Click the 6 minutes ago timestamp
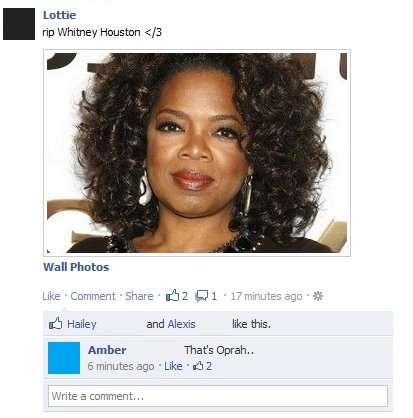This screenshot has height=418, width=413. (x=121, y=366)
